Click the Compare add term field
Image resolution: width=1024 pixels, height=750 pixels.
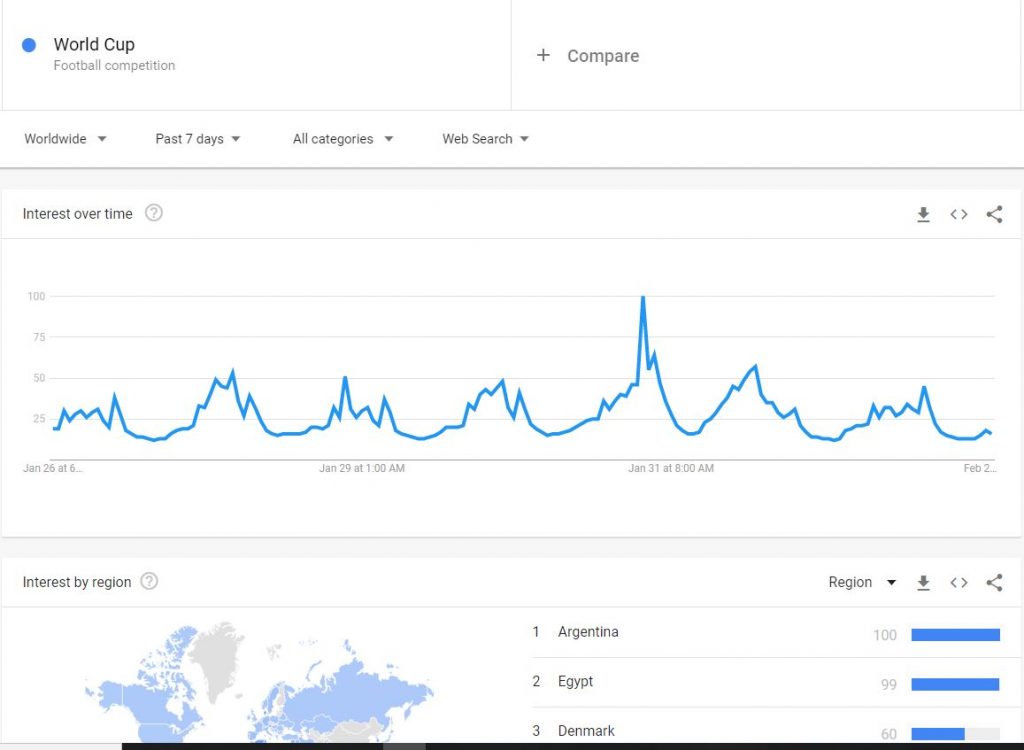765,56
